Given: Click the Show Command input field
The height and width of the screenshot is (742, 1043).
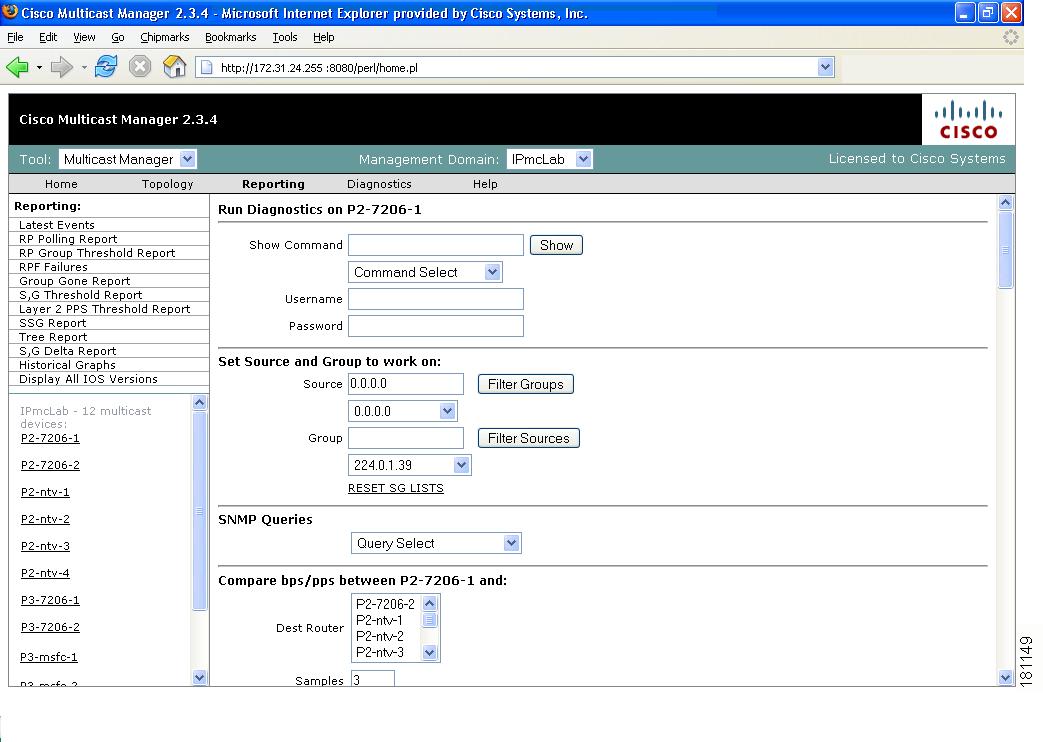Looking at the screenshot, I should 436,245.
